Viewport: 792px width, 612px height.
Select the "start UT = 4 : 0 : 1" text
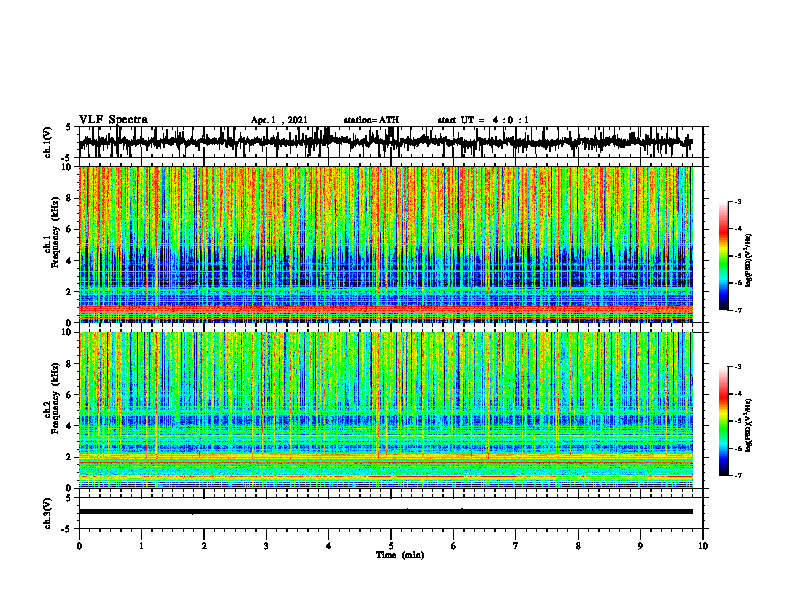click(x=483, y=120)
